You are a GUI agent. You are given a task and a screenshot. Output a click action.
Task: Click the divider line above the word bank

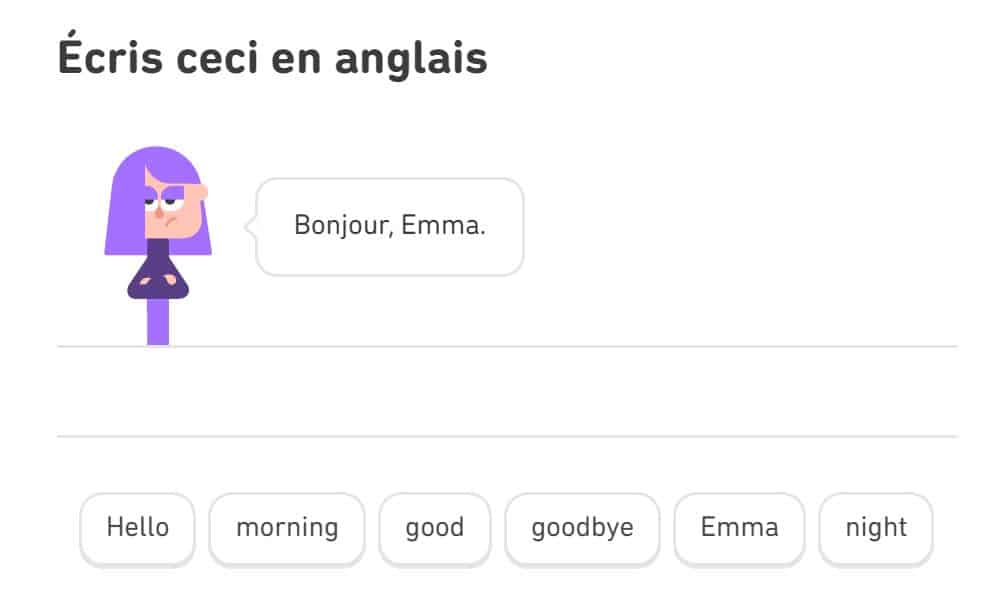point(507,437)
